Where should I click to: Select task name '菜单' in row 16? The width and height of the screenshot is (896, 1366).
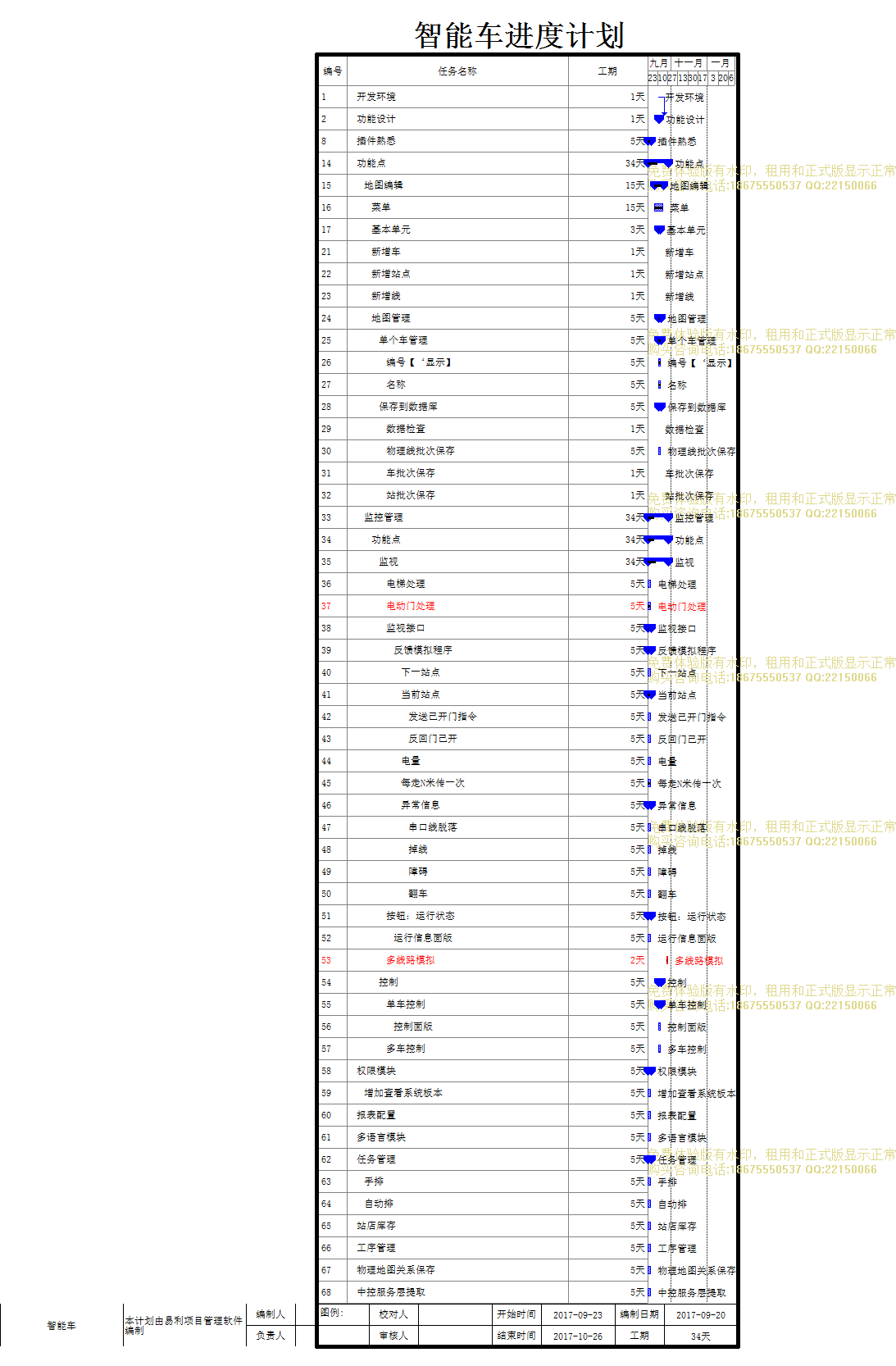click(381, 207)
